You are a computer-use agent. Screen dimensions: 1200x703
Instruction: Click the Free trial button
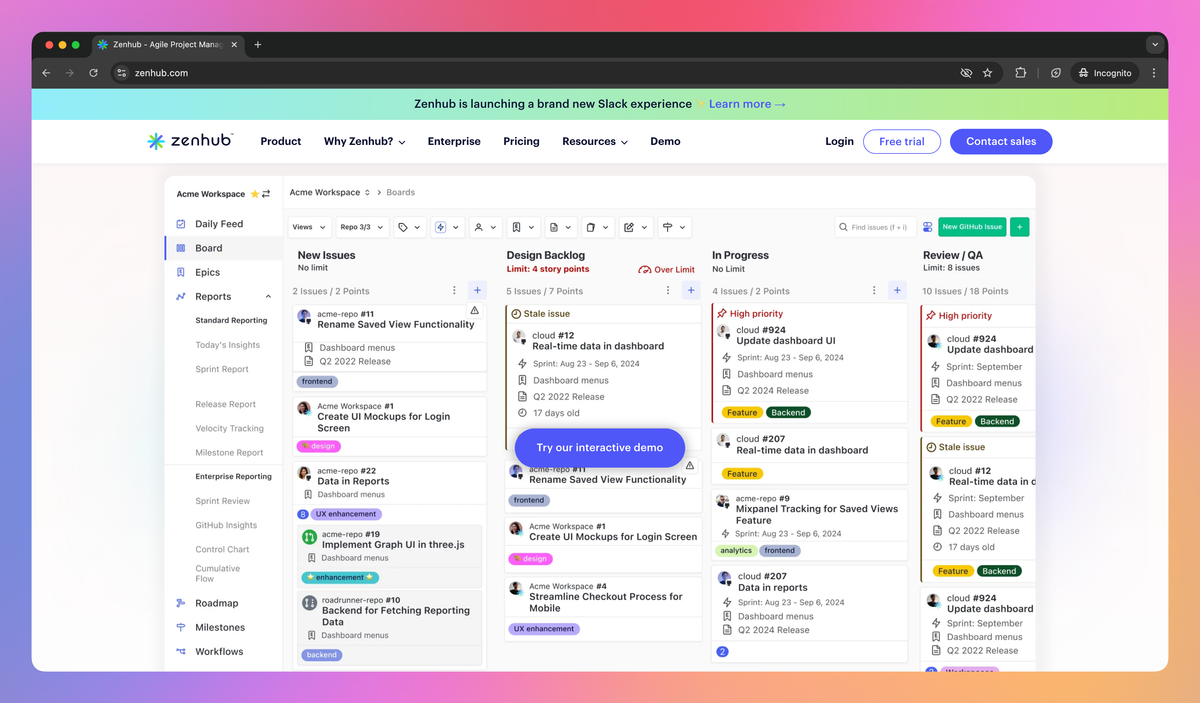tap(902, 142)
